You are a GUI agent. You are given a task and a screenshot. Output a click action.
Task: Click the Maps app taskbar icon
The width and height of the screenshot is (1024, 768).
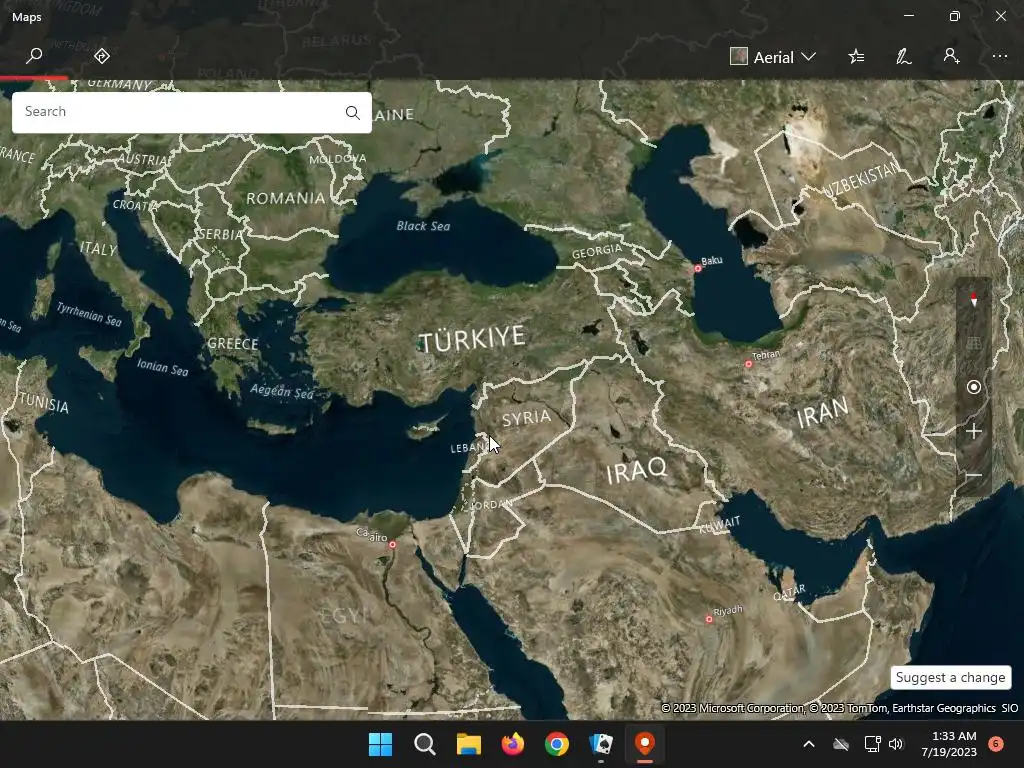[x=645, y=744]
